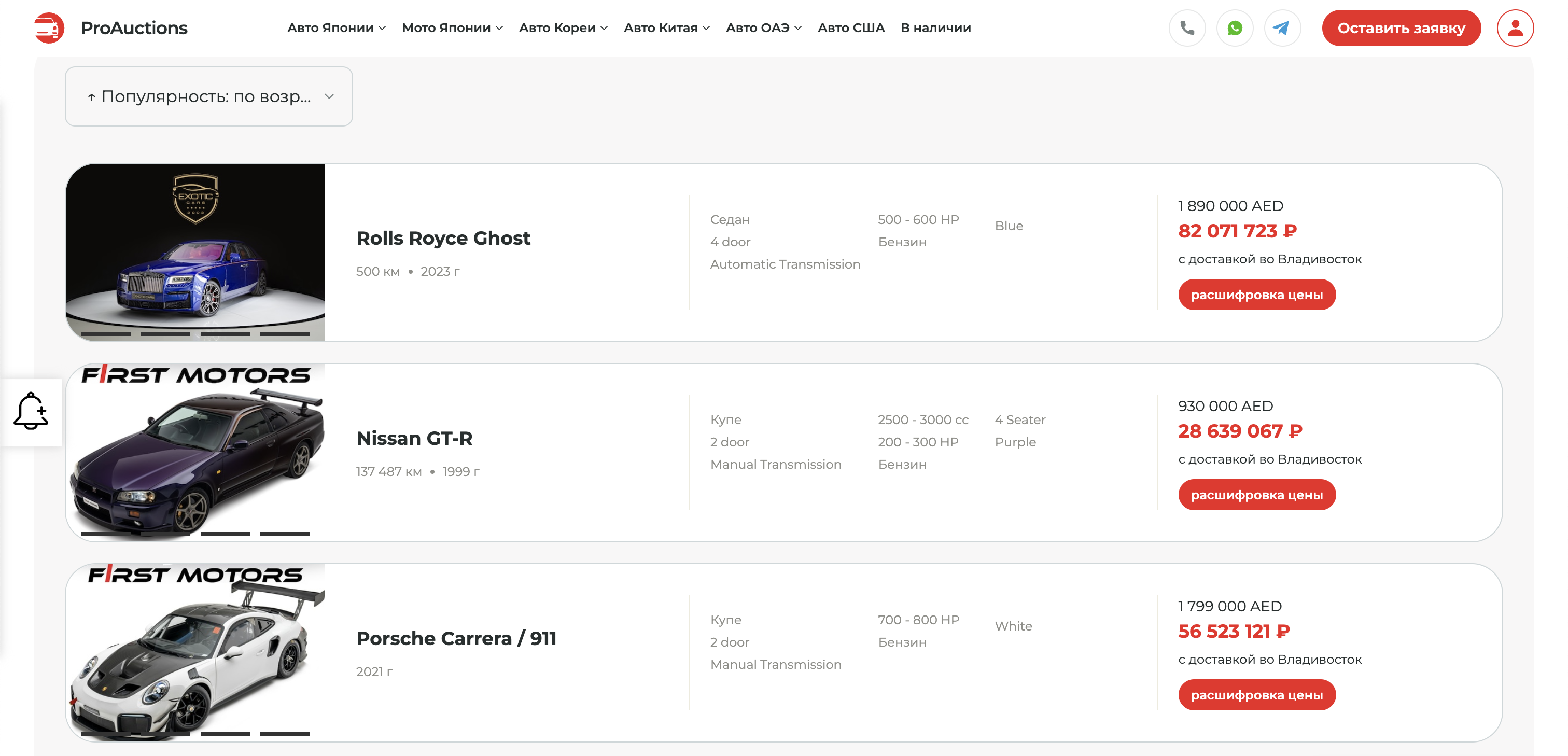Click the Automatic Transmission spec text

(785, 264)
